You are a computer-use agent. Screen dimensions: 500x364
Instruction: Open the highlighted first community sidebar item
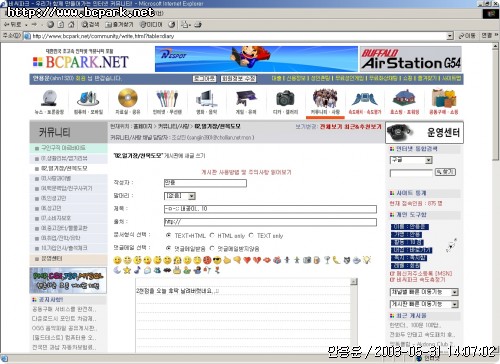63,148
